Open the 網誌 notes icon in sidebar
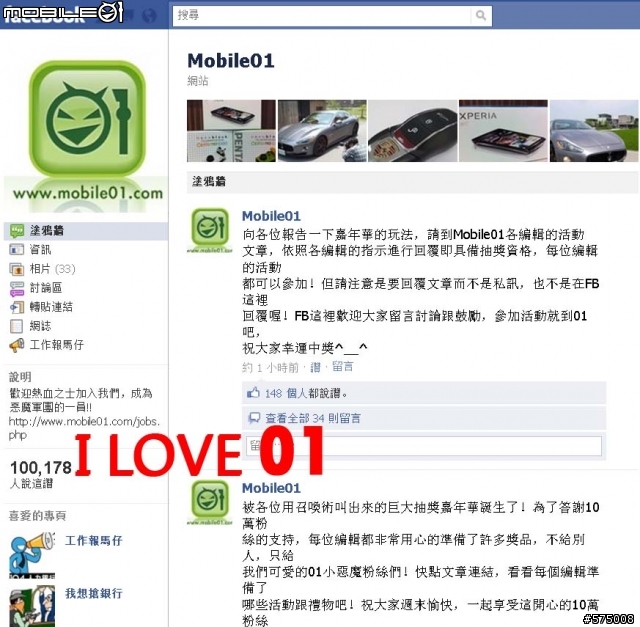Screen dimensions: 640x627 16,326
